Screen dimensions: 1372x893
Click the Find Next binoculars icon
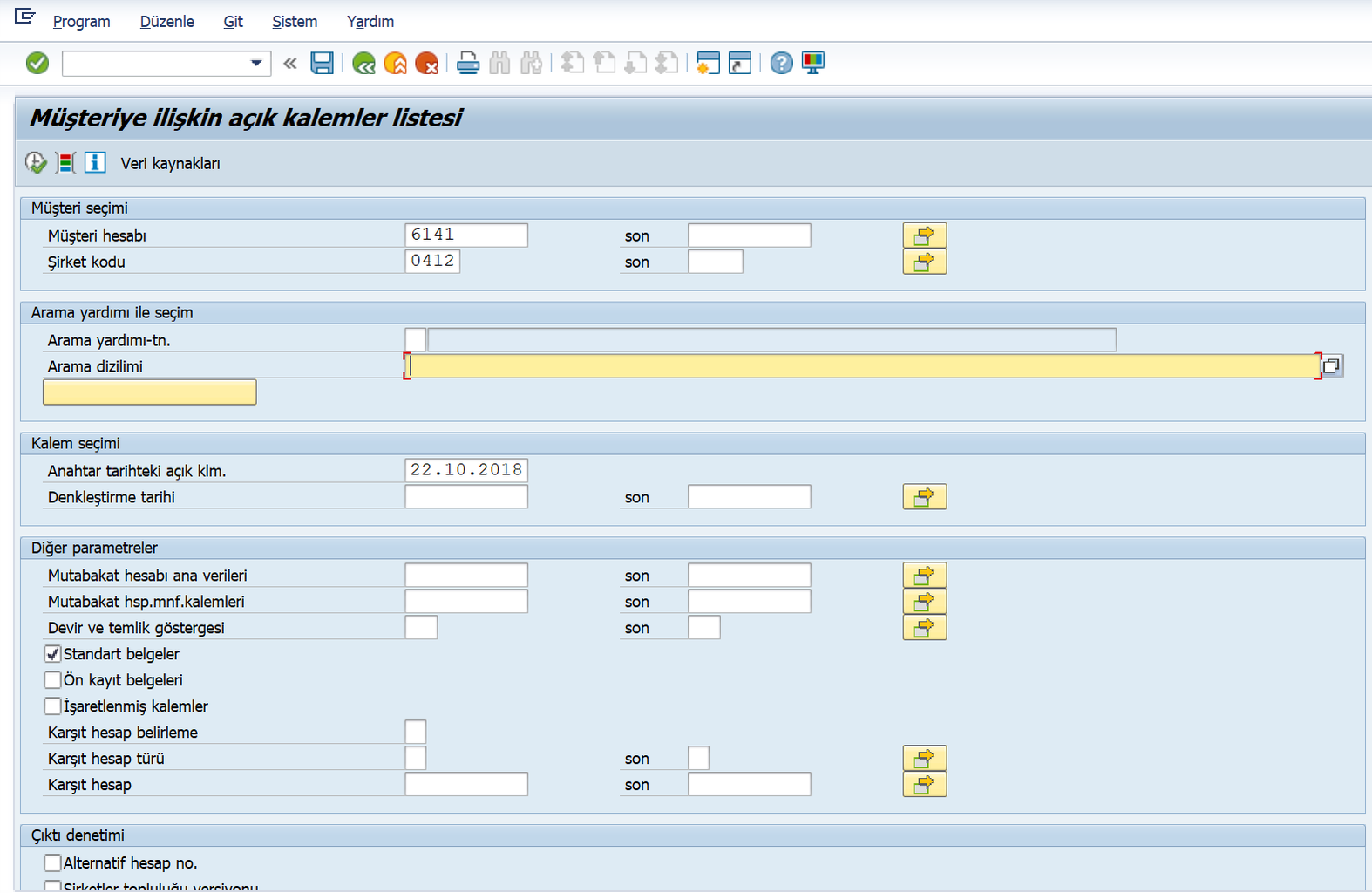coord(531,63)
